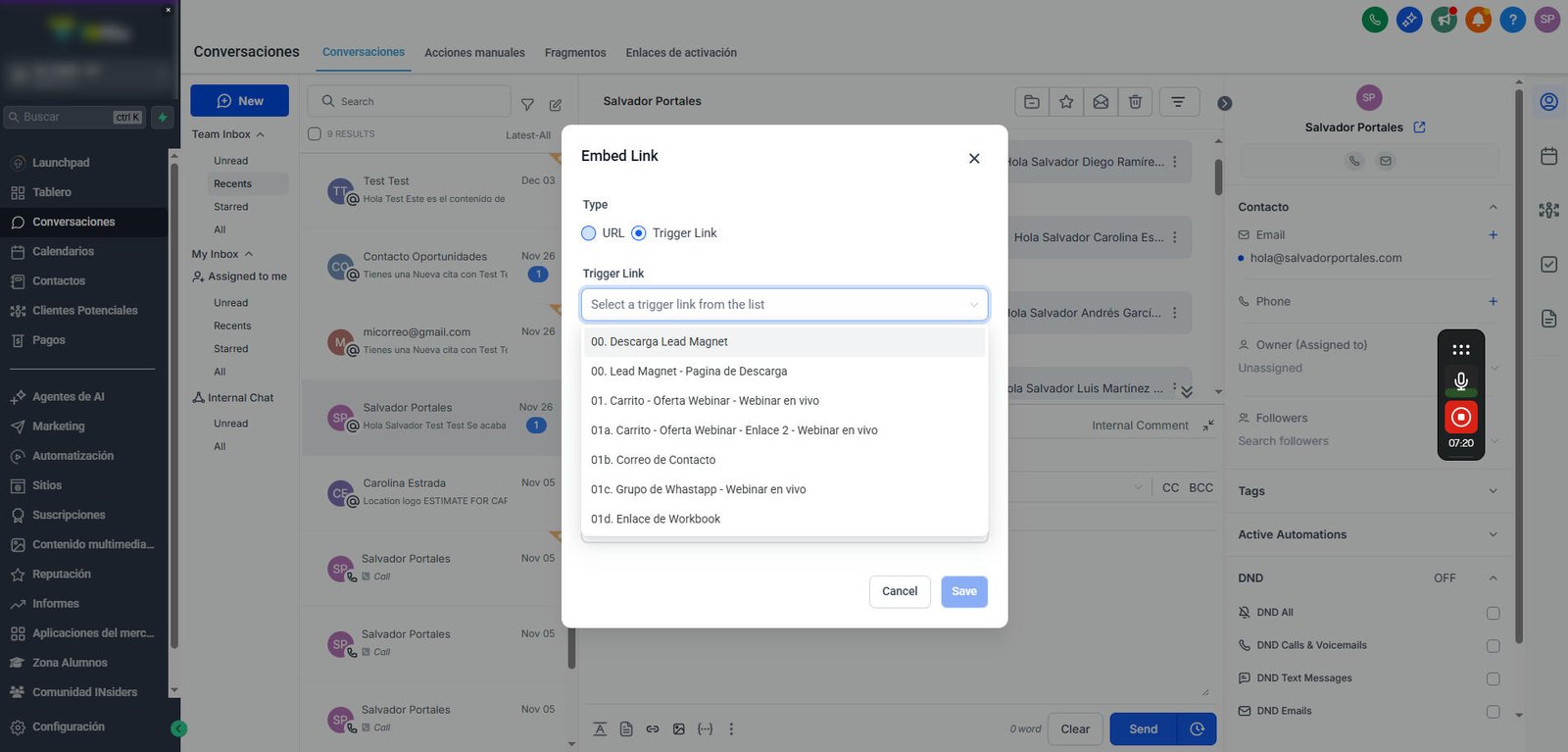
Task: Check the DND All checkbox
Action: [x=1494, y=613]
